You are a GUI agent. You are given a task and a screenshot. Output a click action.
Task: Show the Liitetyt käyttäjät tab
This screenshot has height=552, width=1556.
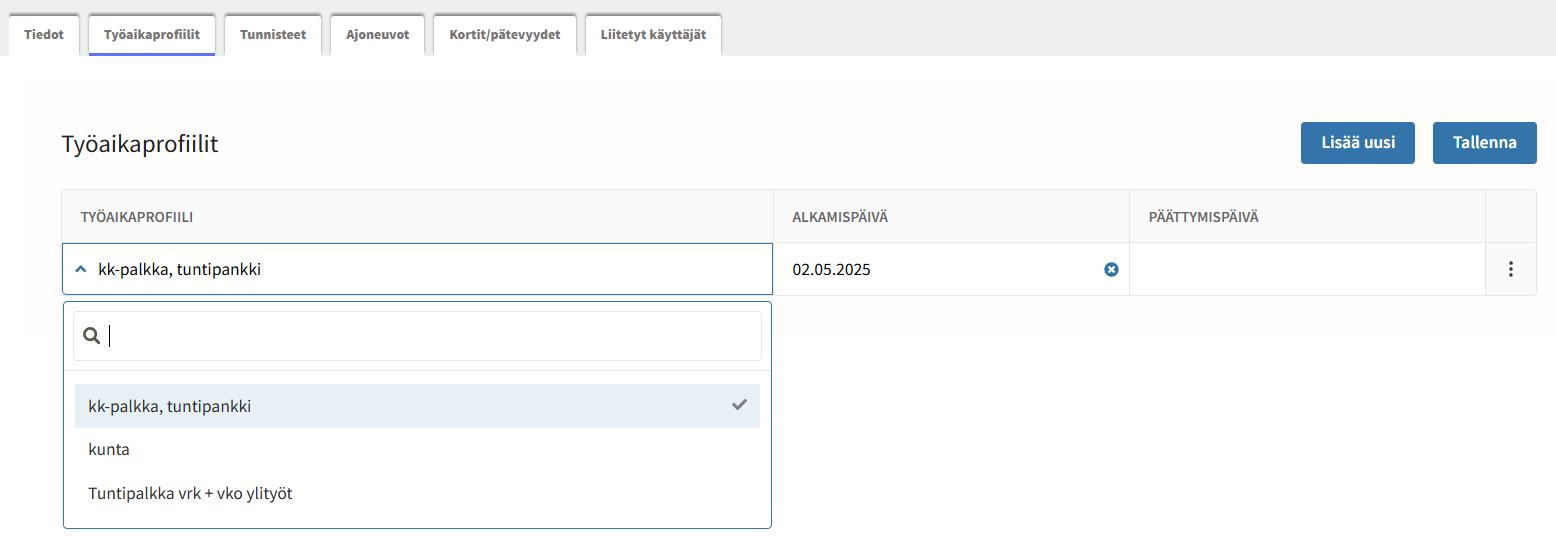click(x=653, y=35)
